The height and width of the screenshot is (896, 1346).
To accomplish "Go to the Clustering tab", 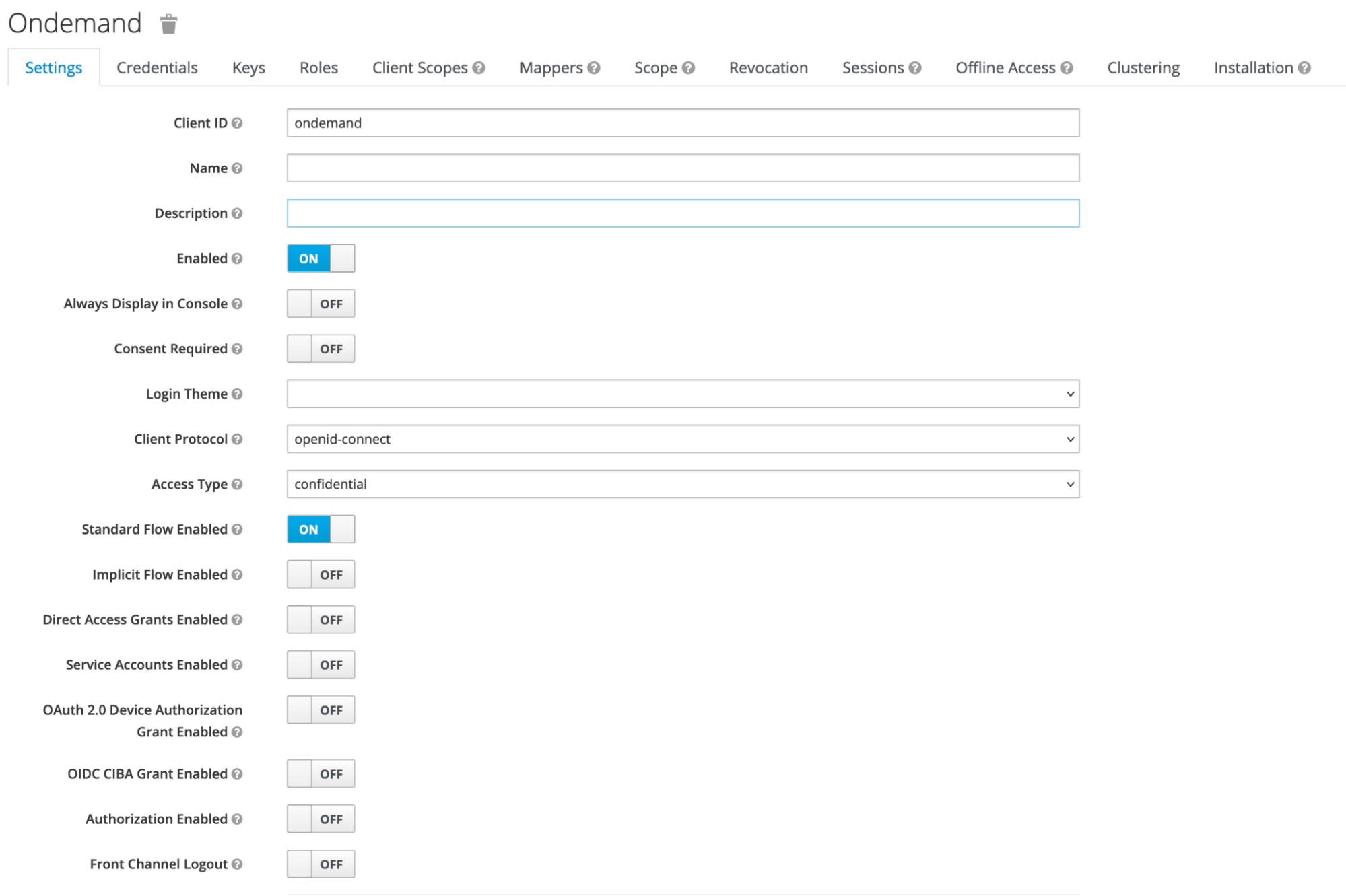I will (1143, 68).
